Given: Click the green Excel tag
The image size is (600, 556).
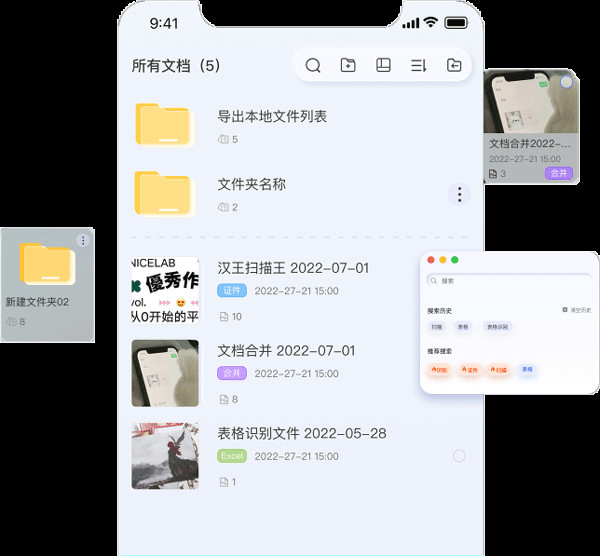Looking at the screenshot, I should point(232,456).
